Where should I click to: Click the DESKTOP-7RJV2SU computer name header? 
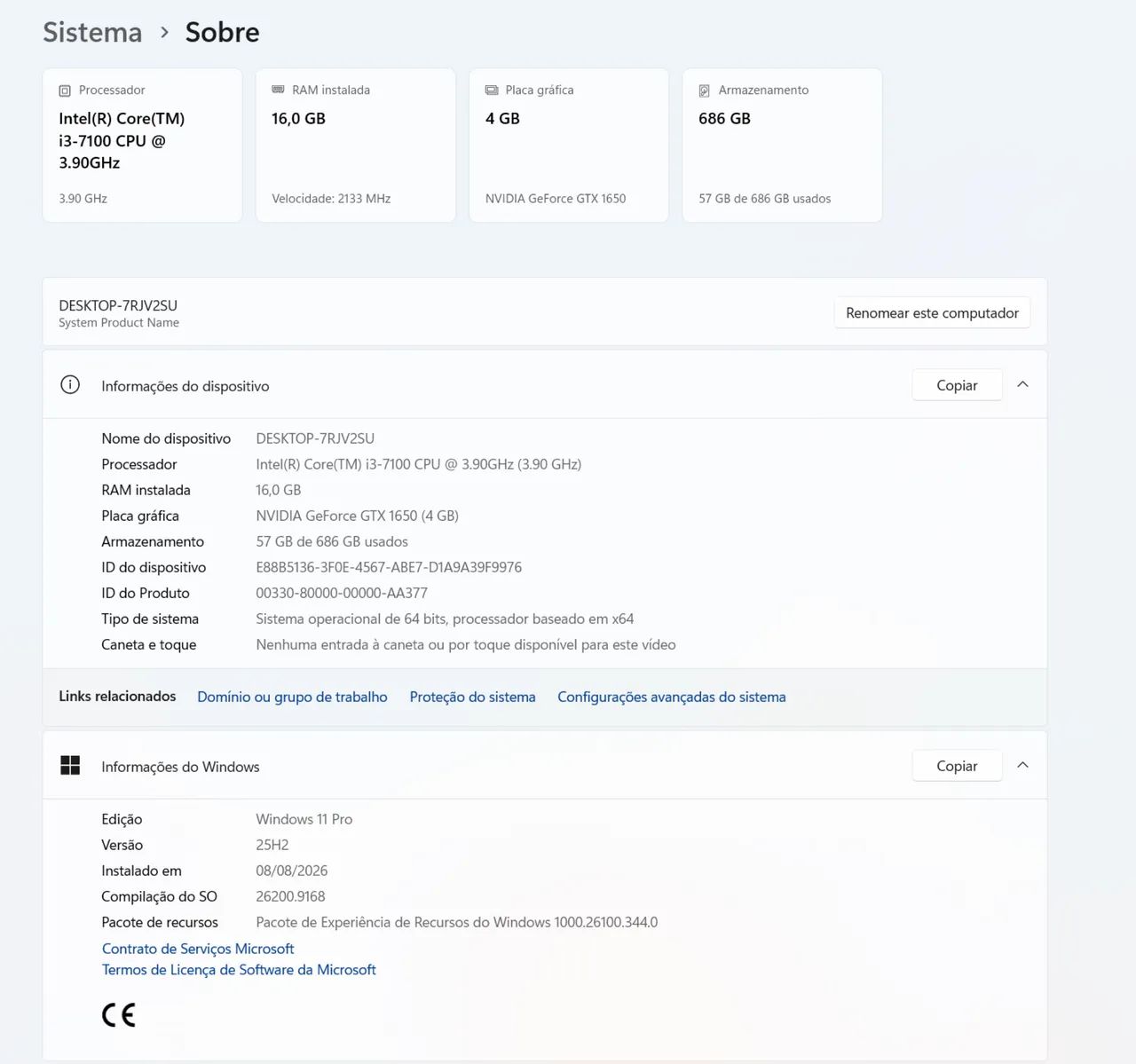click(118, 305)
